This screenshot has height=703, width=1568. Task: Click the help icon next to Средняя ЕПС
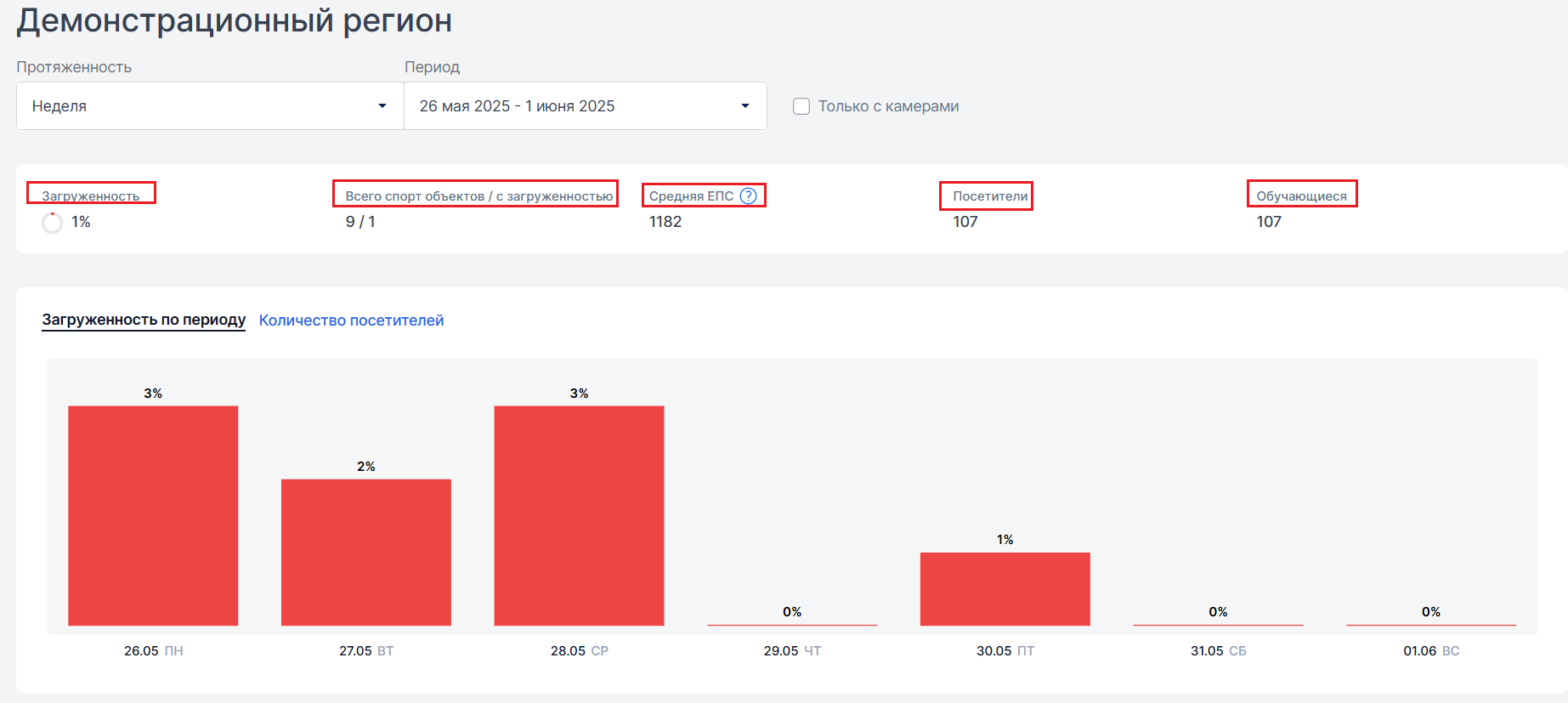tap(748, 196)
